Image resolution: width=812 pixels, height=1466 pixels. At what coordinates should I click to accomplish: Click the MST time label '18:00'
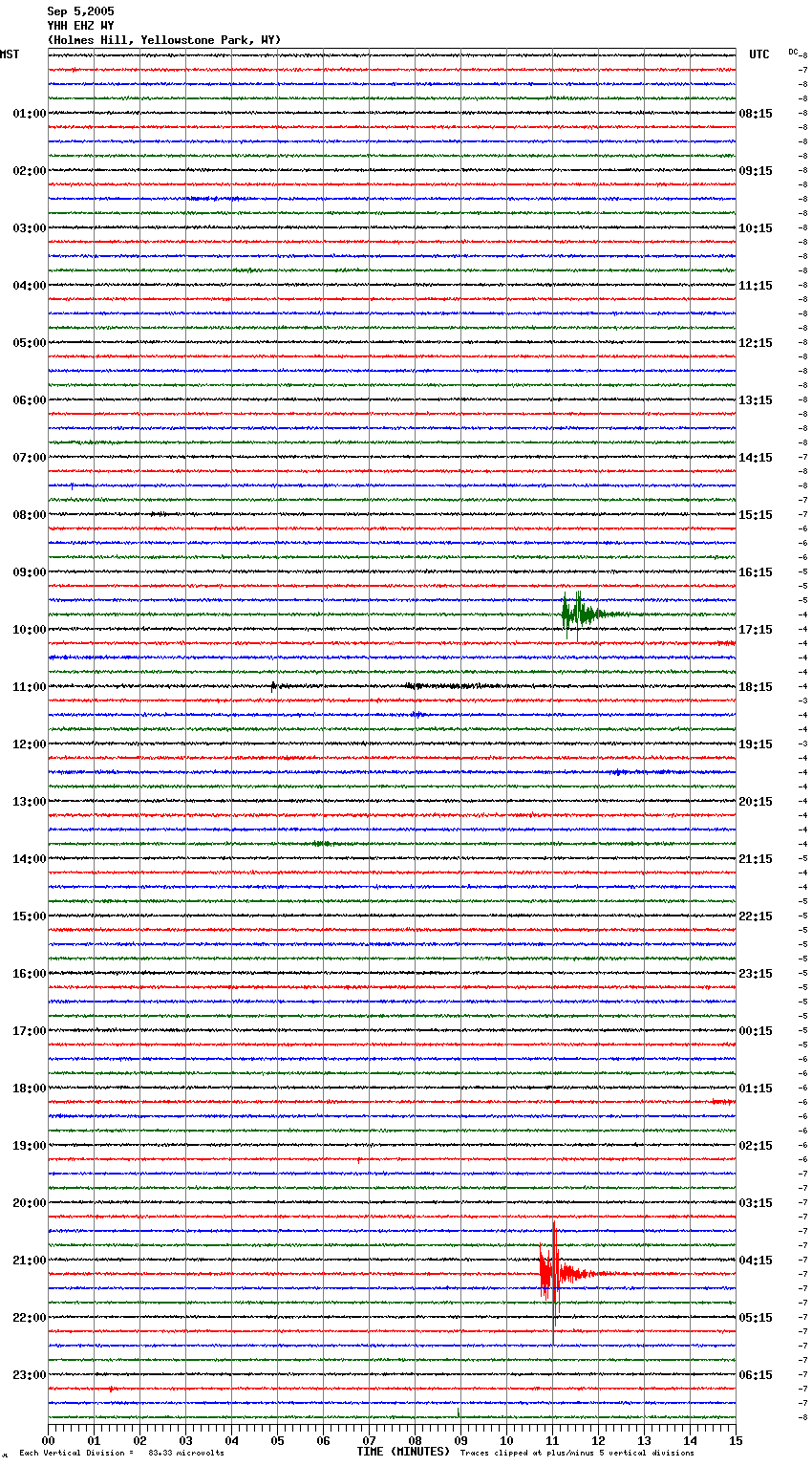click(30, 1089)
